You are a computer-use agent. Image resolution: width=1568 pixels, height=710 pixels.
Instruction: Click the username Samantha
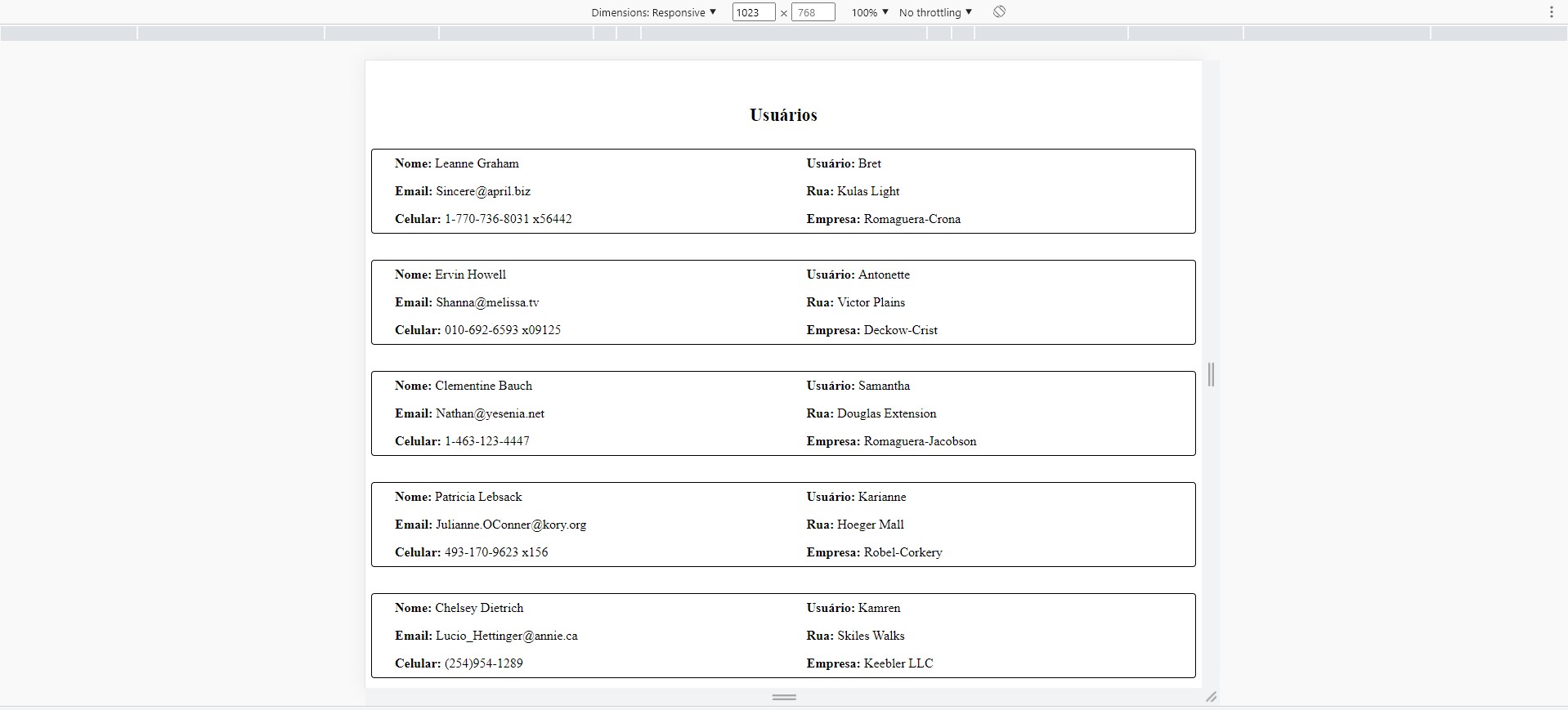pyautogui.click(x=884, y=386)
